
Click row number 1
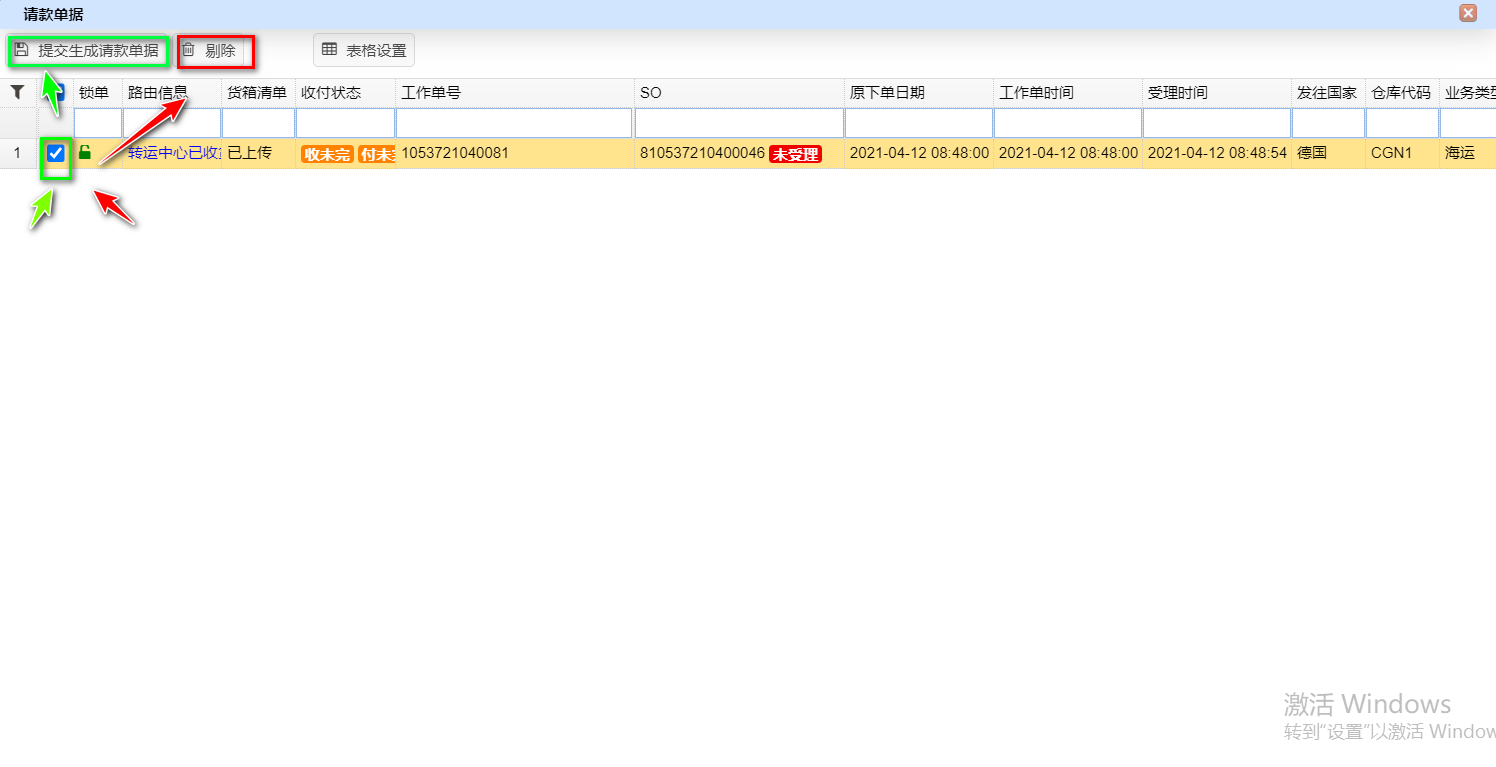17,153
